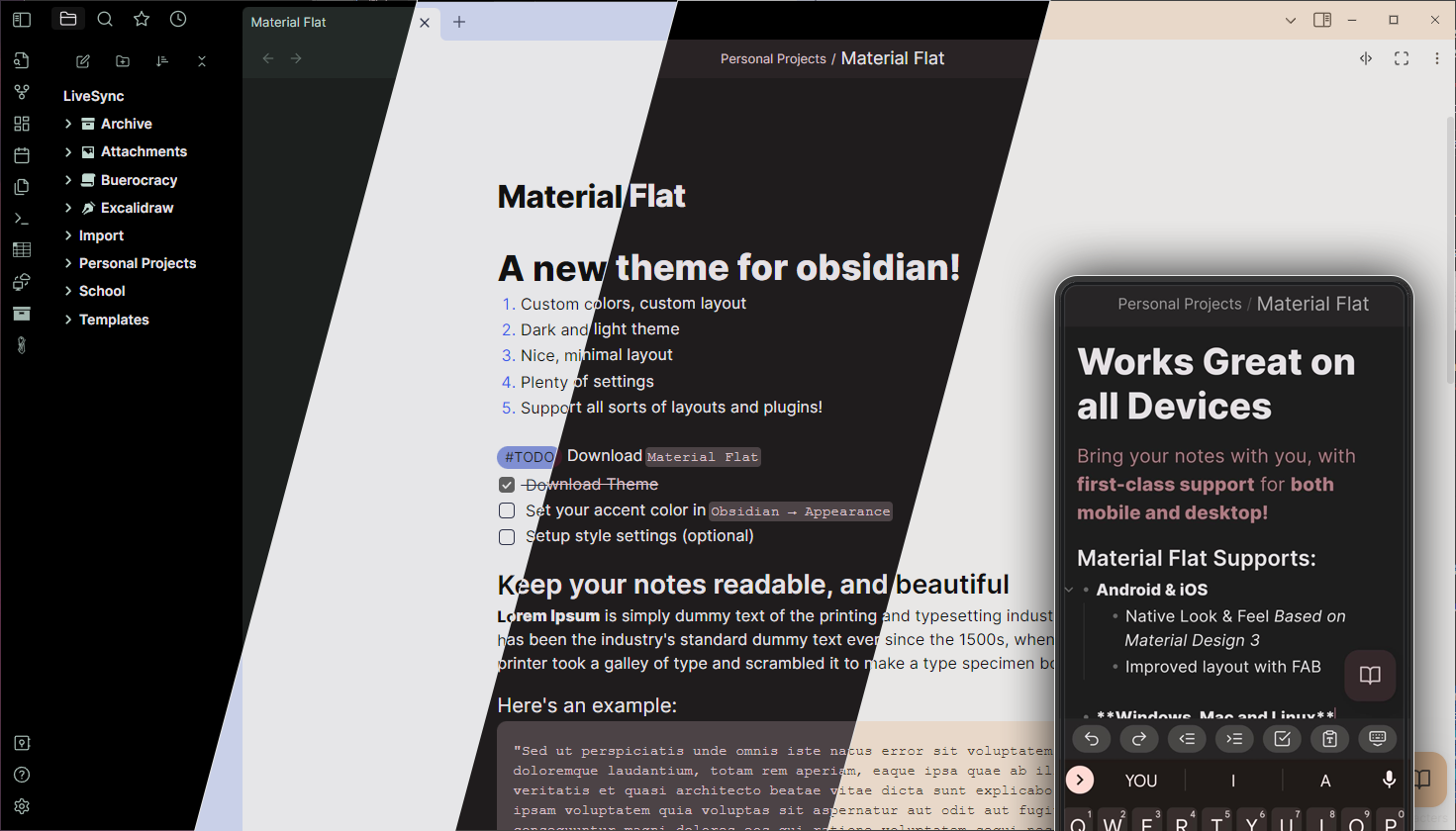Open the command palette terminal icon
Screen dimensions: 1456x831
(x=22, y=219)
